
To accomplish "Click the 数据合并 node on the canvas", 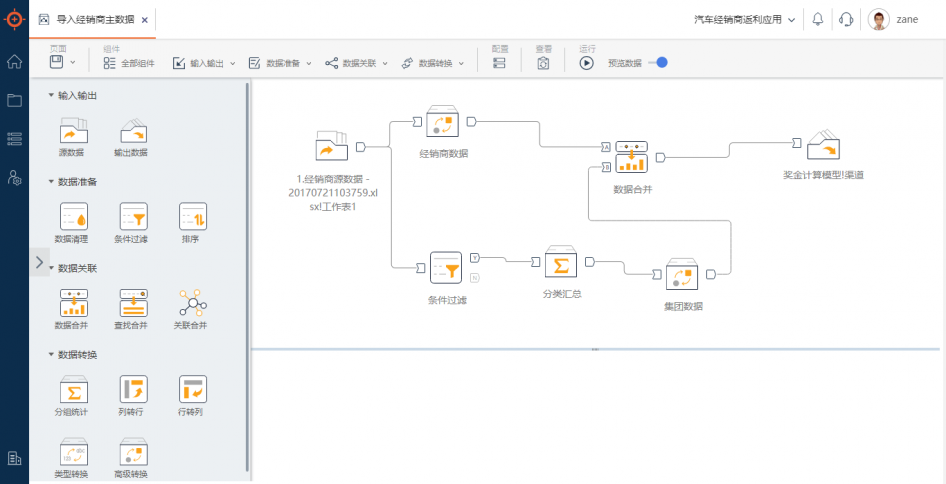I will [632, 157].
